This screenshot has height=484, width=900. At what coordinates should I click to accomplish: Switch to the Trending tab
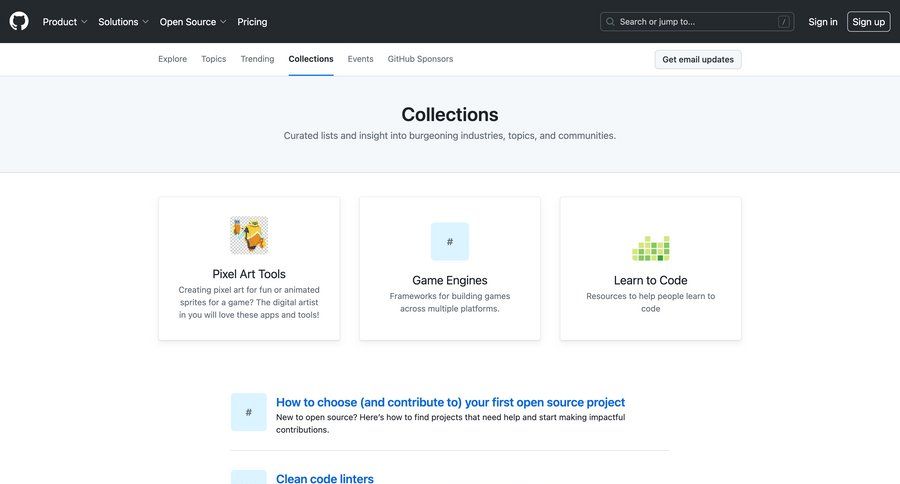pyautogui.click(x=257, y=59)
